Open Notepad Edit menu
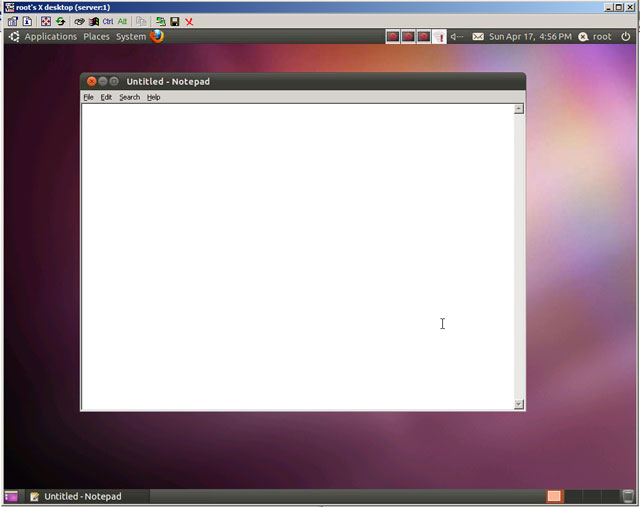 106,97
